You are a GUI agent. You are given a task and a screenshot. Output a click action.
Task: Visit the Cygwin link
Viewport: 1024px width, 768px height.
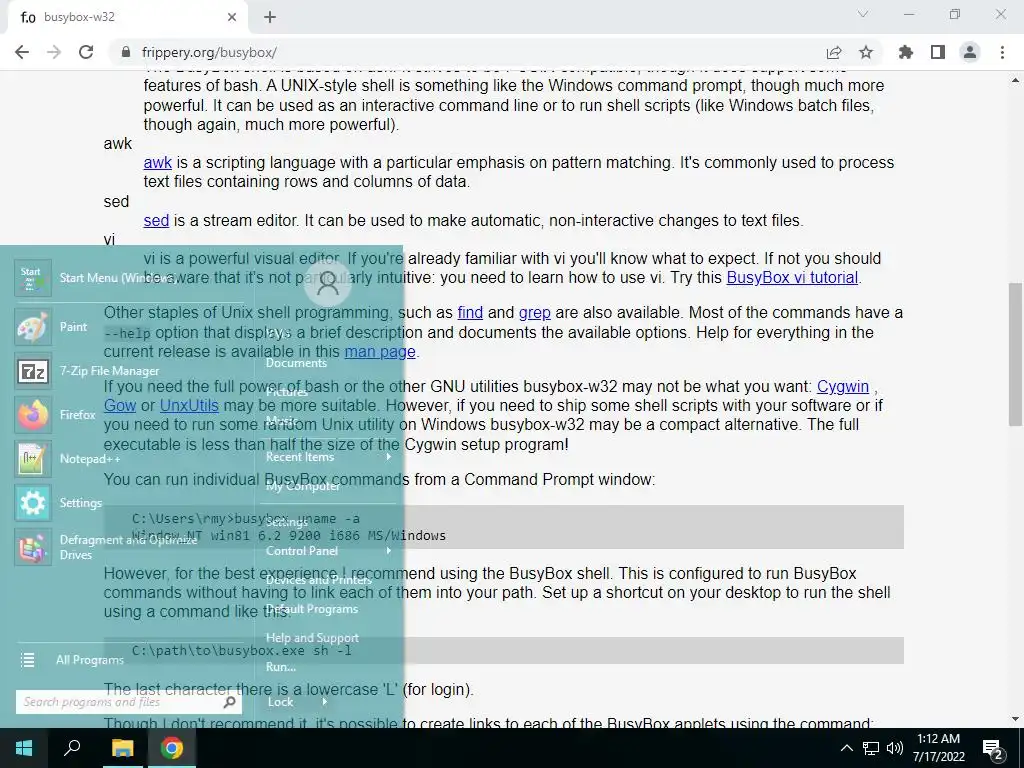point(843,387)
